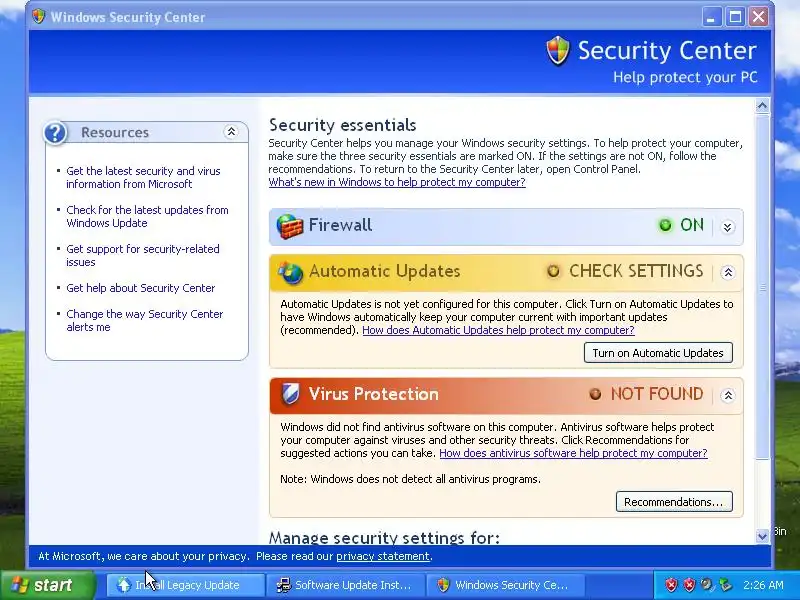Click the green Firewall ON status light
800x600 pixels.
coord(665,225)
